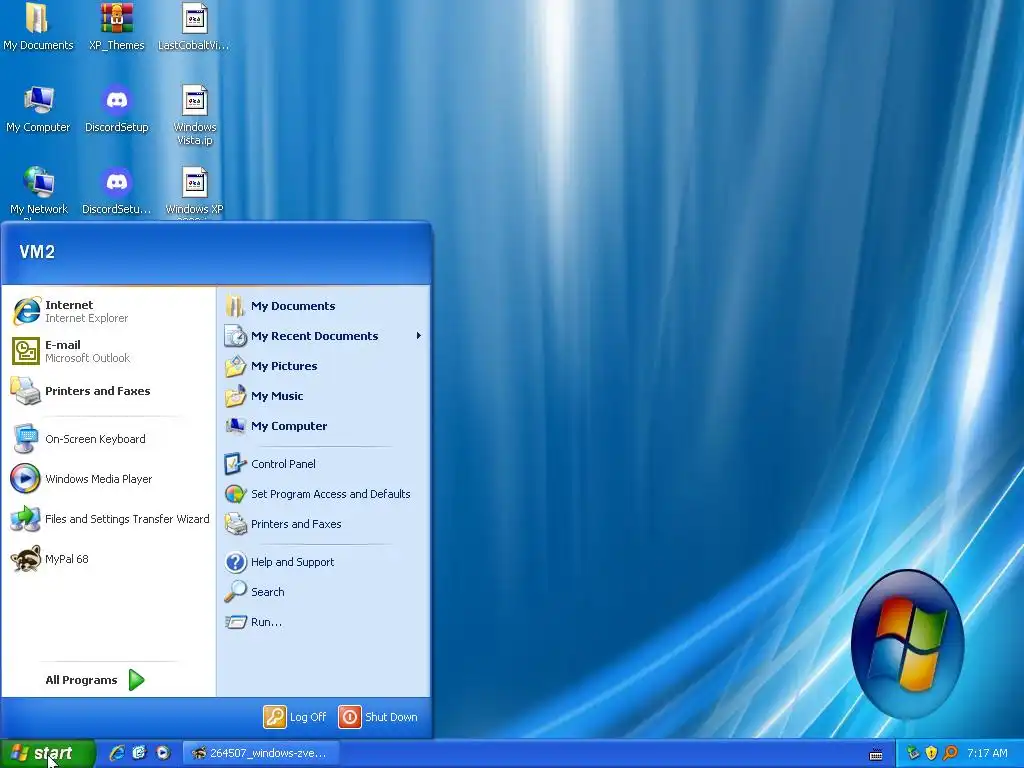The image size is (1024, 768).
Task: Select My Documents desktop icon
Action: coord(38,27)
